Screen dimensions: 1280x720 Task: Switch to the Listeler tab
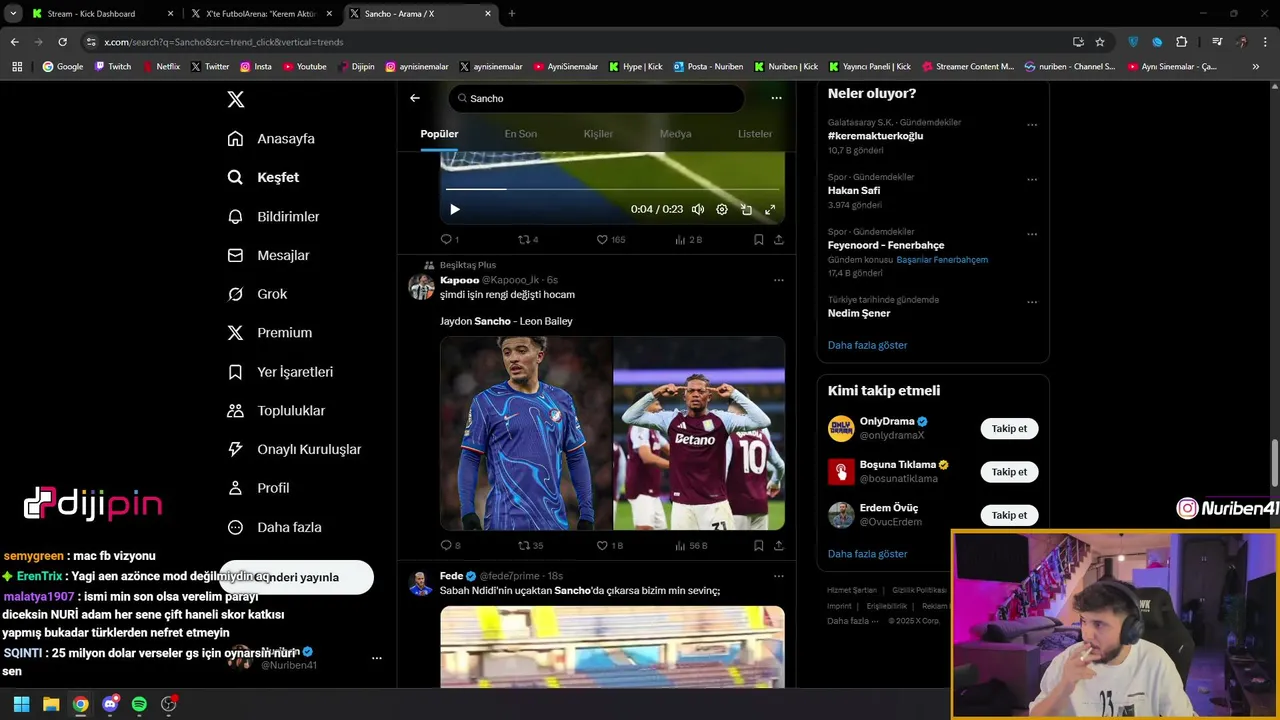point(755,134)
